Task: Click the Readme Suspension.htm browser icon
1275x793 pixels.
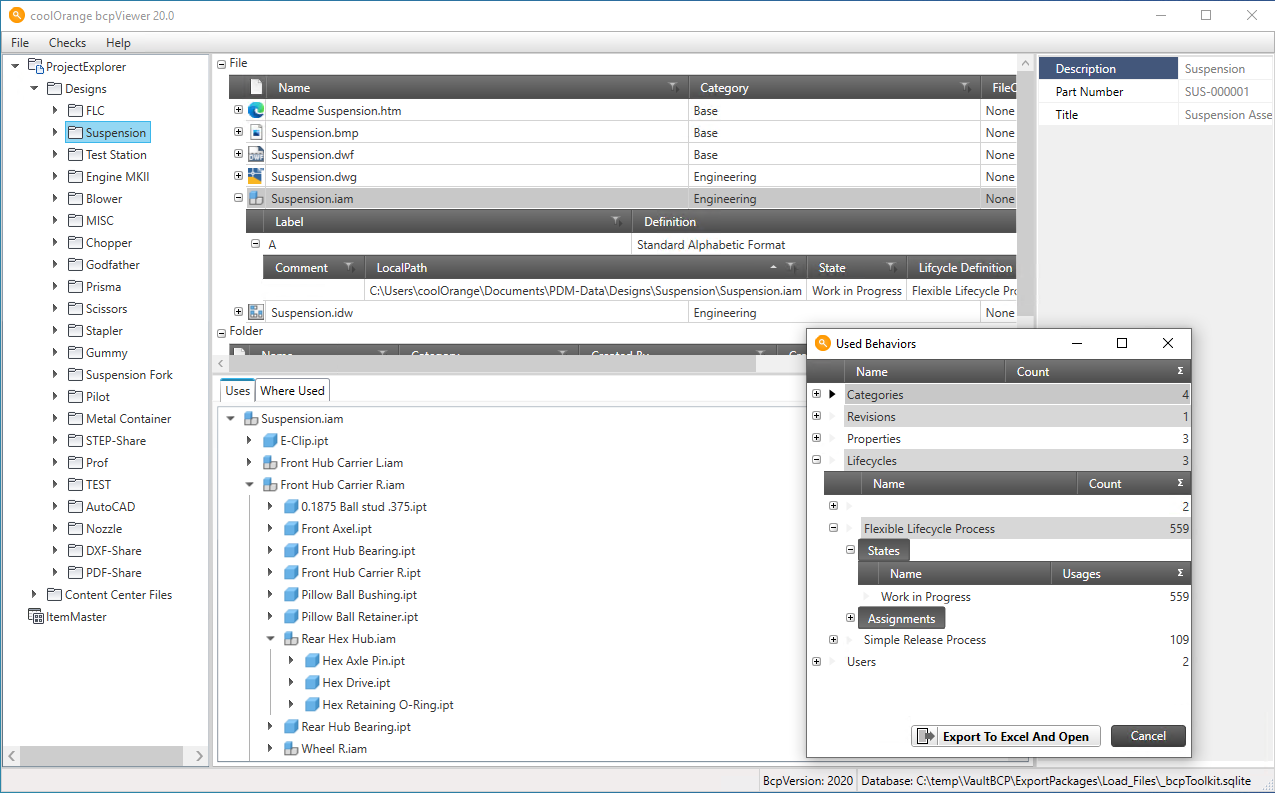Action: (255, 111)
